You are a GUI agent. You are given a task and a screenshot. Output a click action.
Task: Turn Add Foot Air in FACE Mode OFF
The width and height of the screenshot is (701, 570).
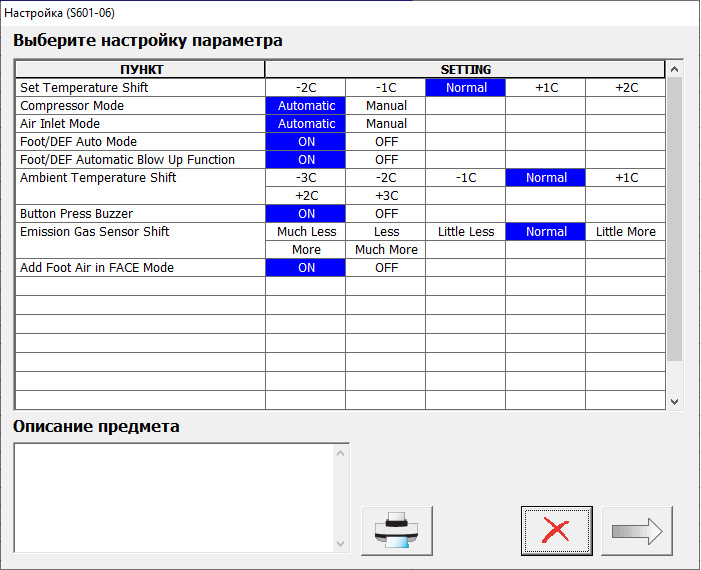coord(386,267)
